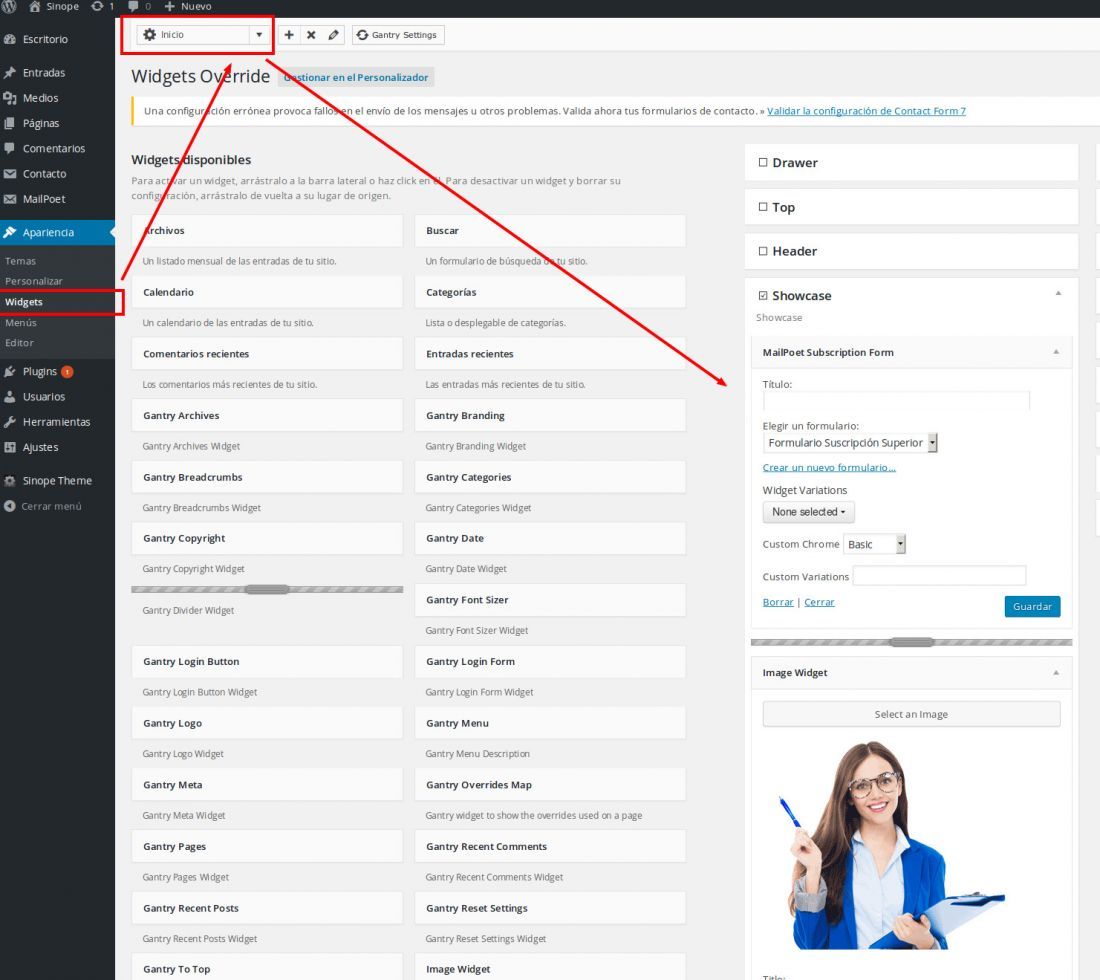Select the Archivos widget
1100x980 pixels.
(267, 231)
